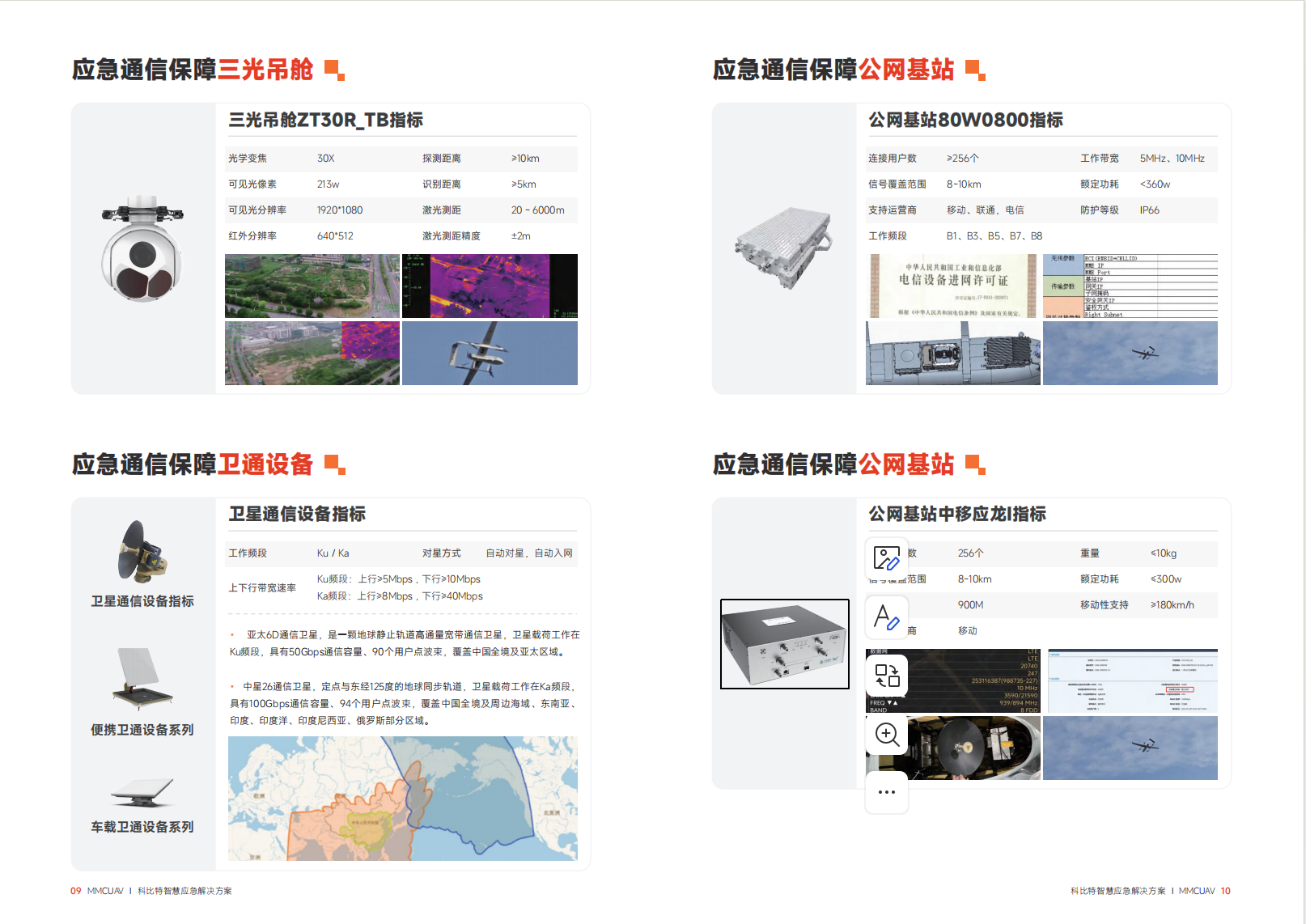The image size is (1306, 924).
Task: Select the ≤300w rated power value
Action: 1166,579
